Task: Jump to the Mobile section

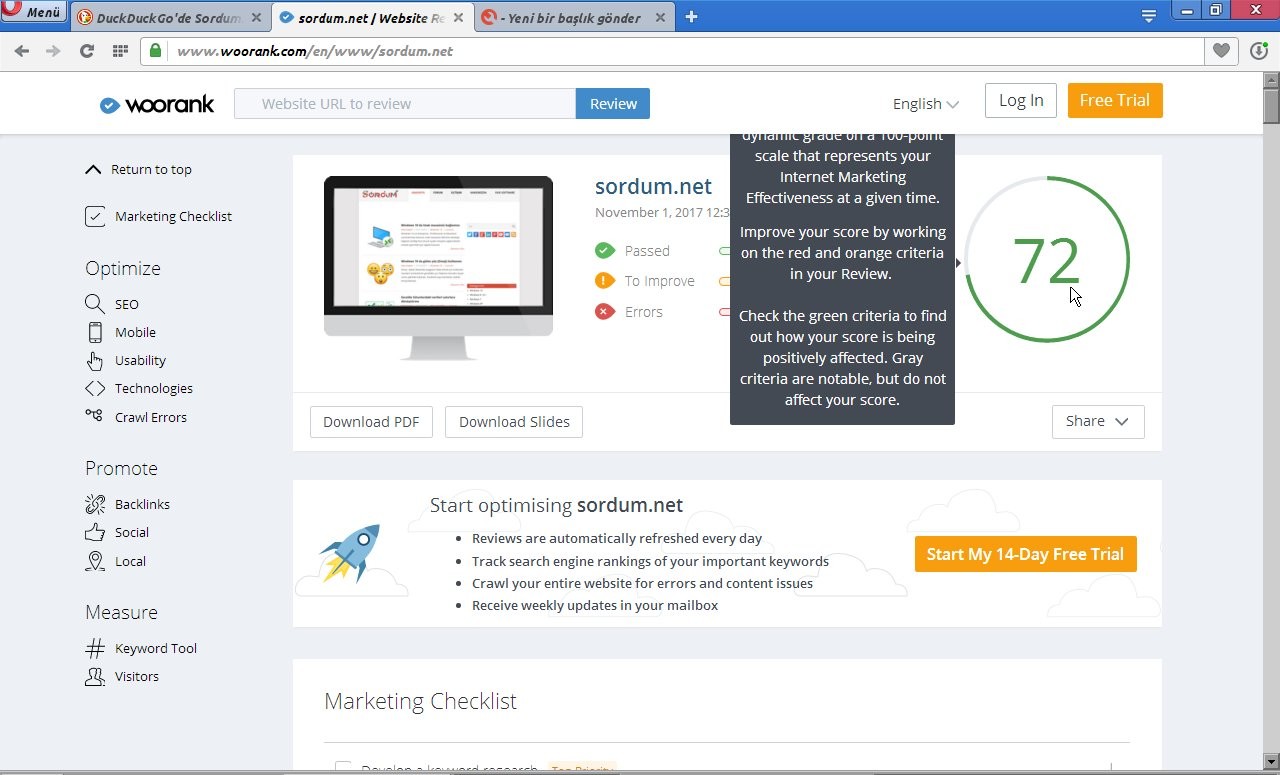Action: click(135, 332)
